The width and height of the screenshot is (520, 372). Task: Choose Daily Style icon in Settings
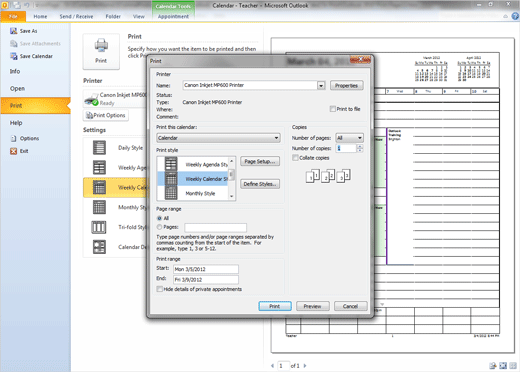[x=99, y=148]
